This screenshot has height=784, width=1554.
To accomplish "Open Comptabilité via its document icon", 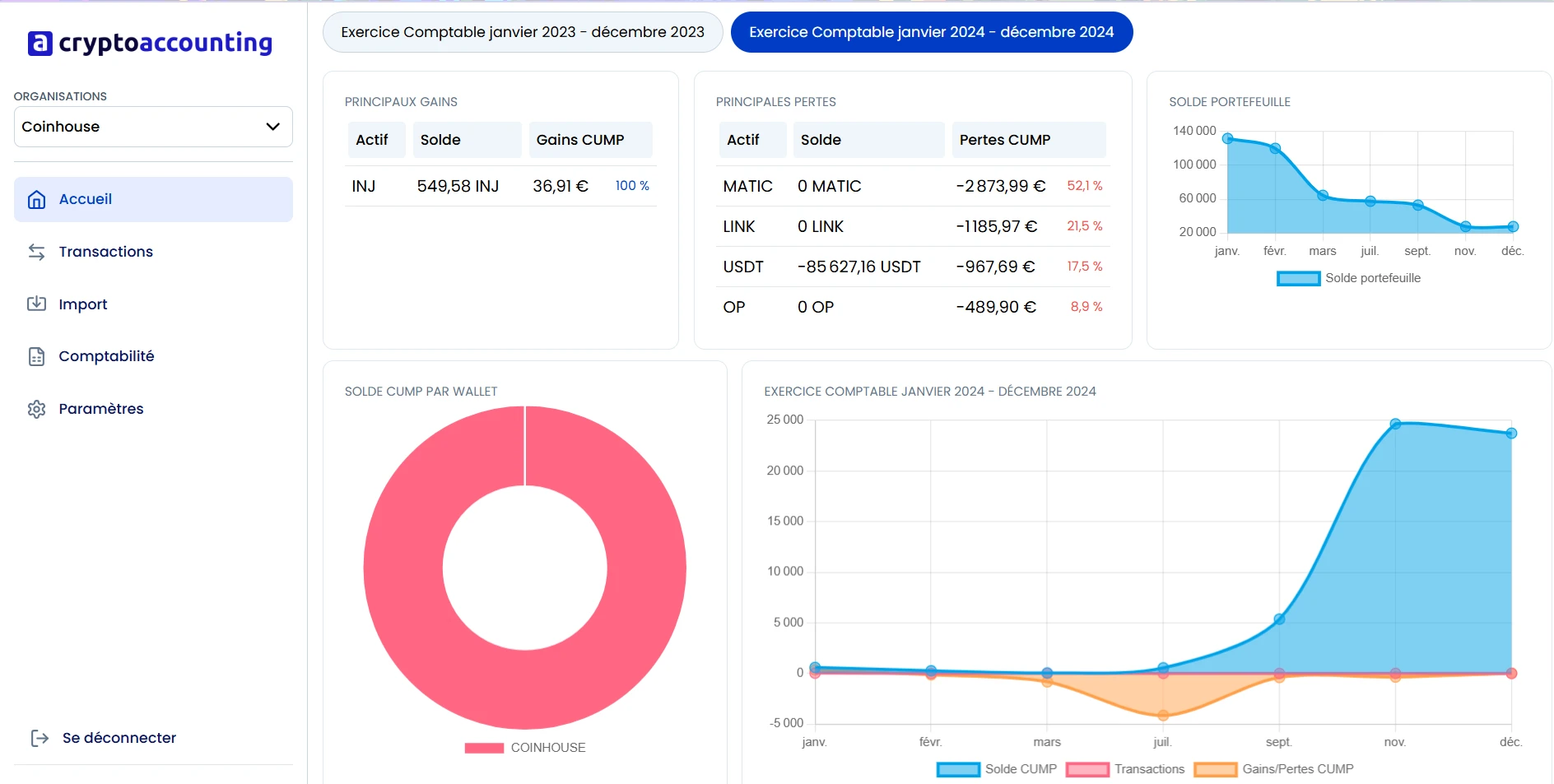I will (36, 356).
